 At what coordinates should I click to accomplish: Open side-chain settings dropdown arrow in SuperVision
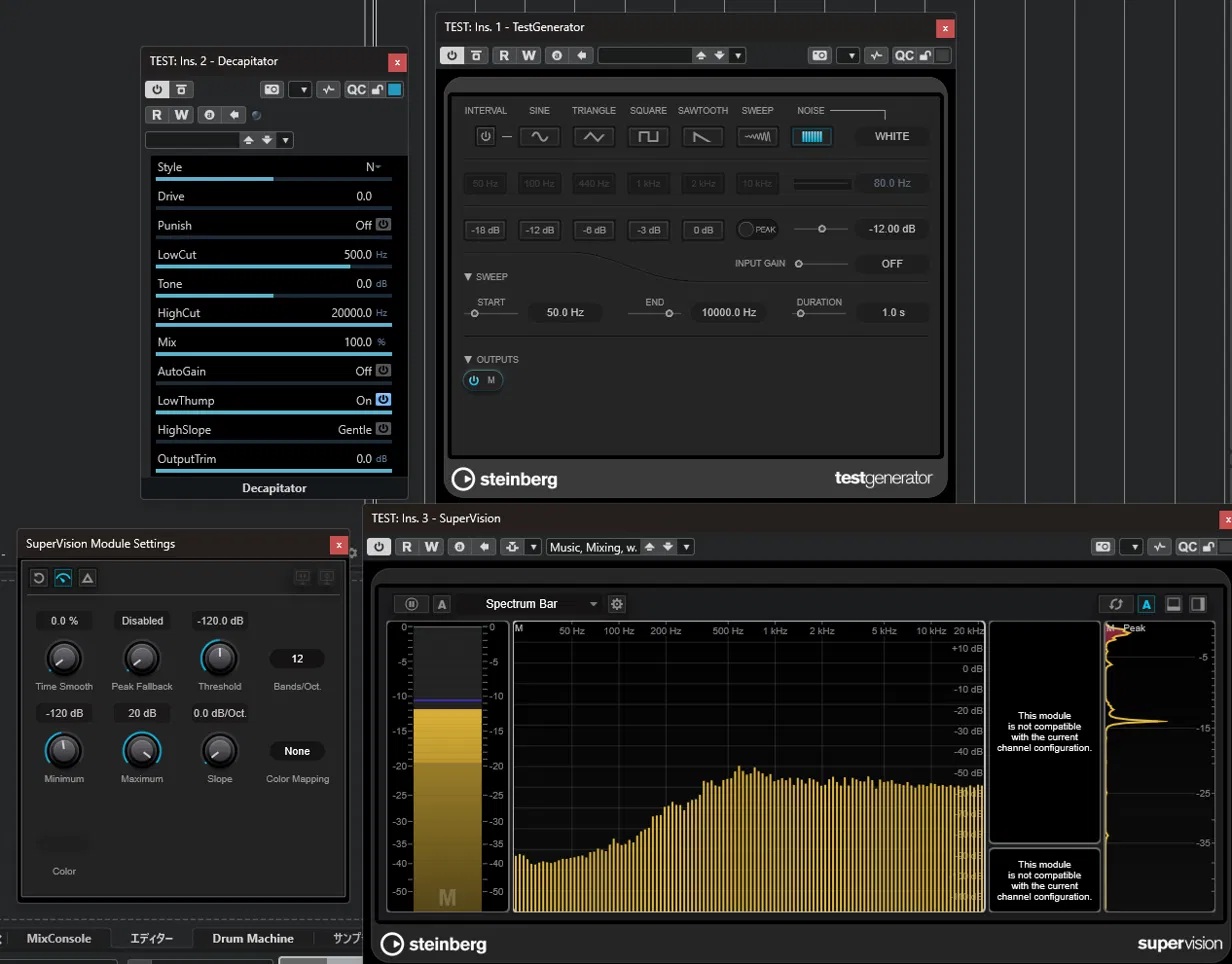pos(535,547)
